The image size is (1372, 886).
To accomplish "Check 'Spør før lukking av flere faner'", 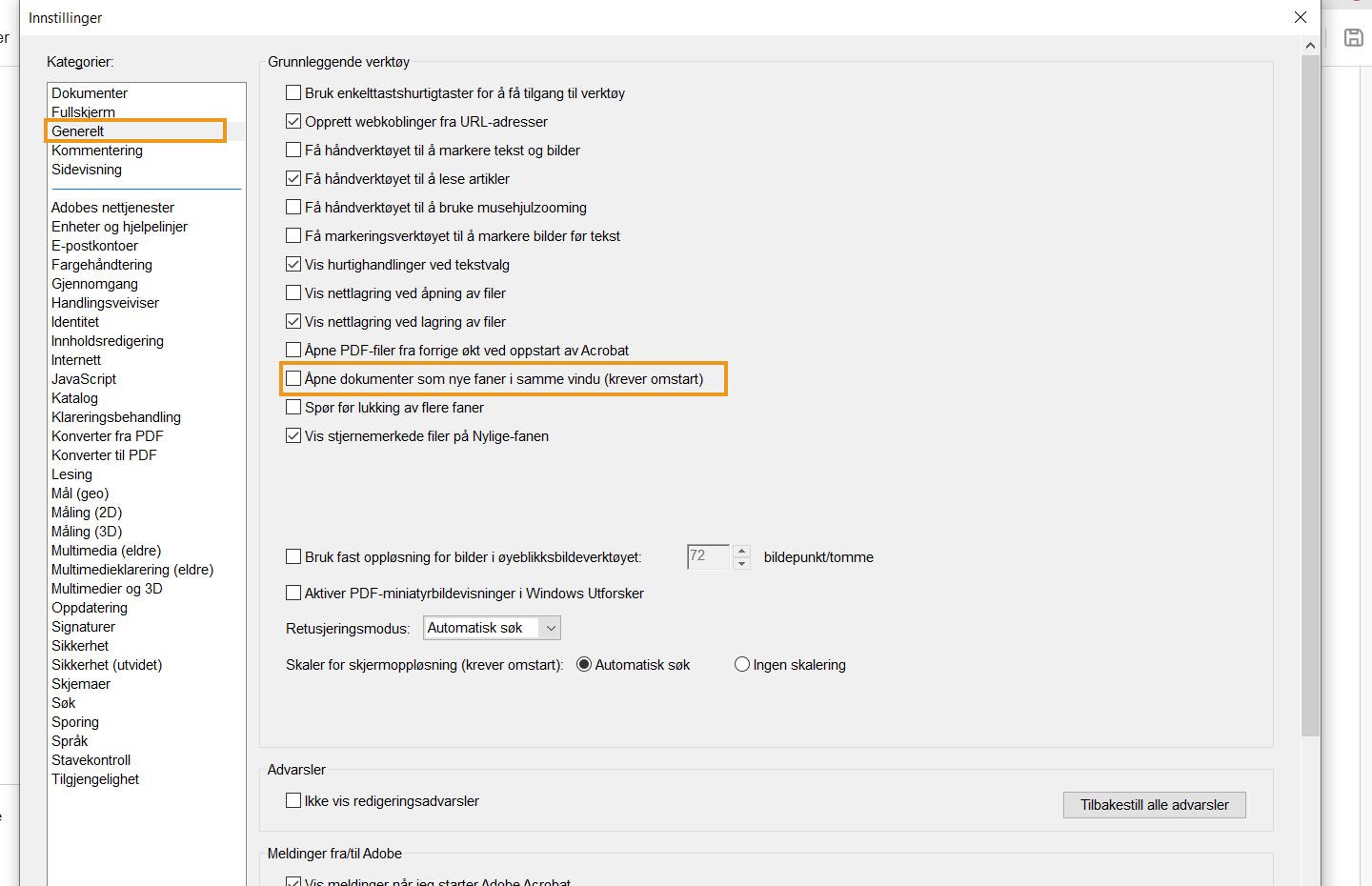I will [293, 407].
